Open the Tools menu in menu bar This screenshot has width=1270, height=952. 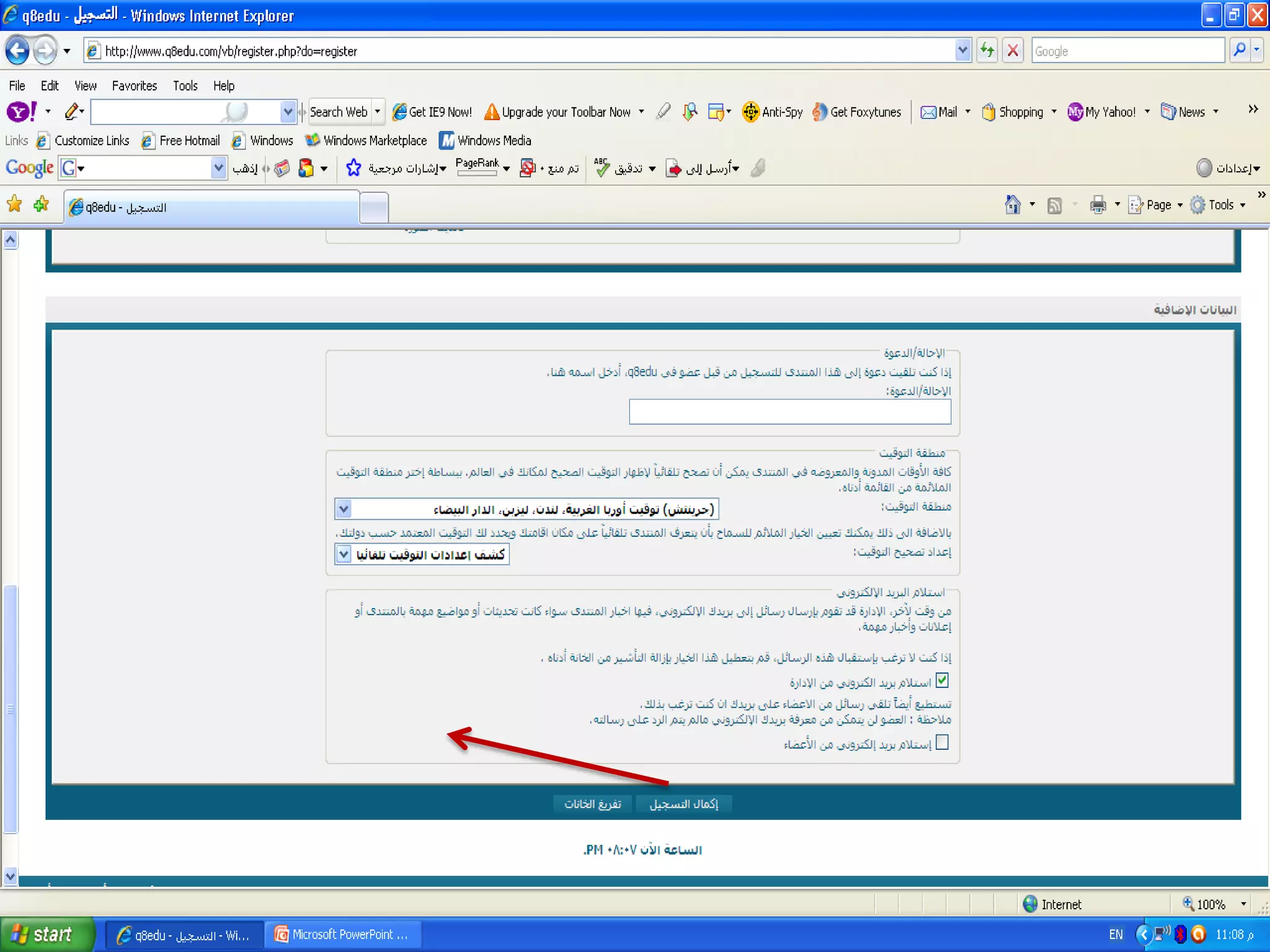[185, 86]
